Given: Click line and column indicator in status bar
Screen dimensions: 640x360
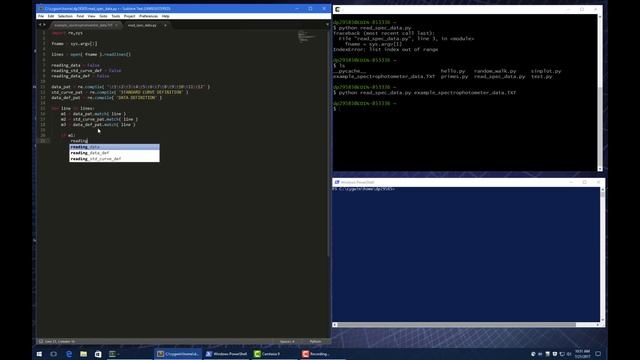Looking at the screenshot, I should (x=60, y=341).
